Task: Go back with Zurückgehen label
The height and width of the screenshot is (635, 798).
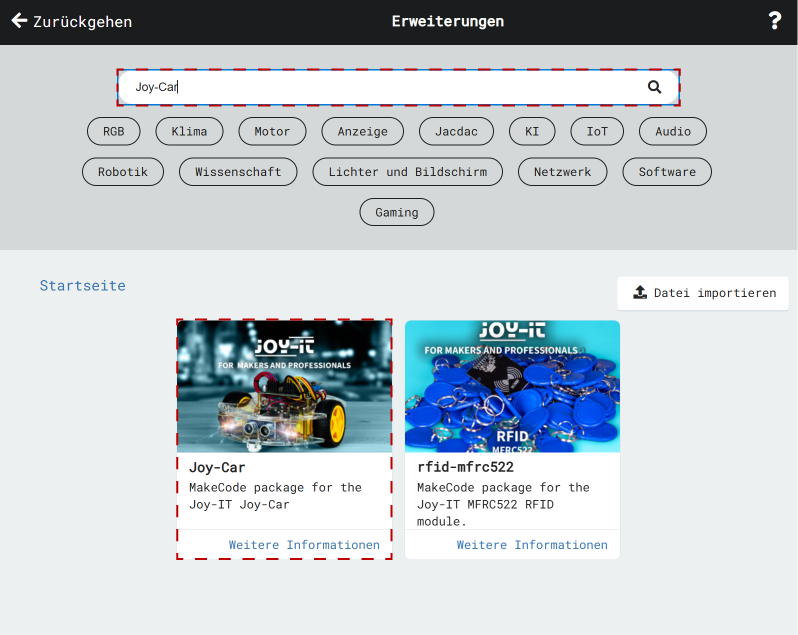Action: [x=82, y=22]
